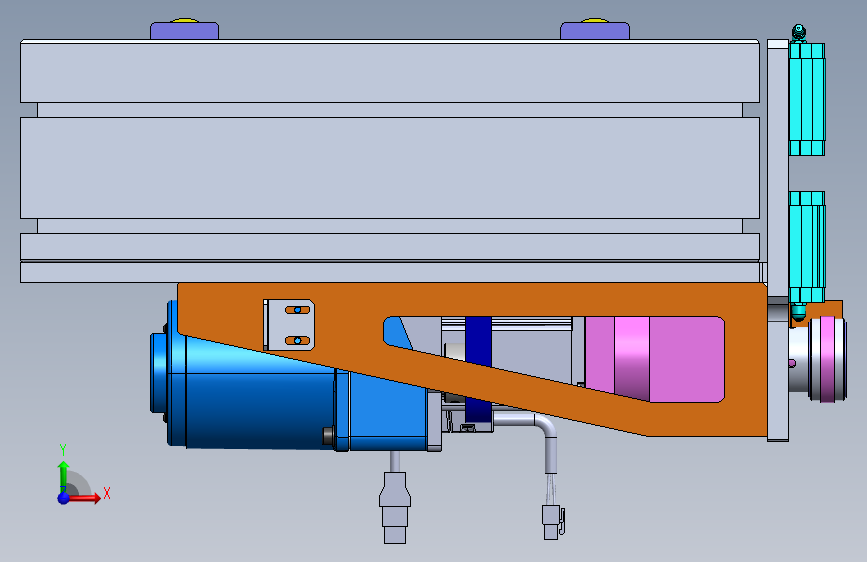Image resolution: width=867 pixels, height=562 pixels.
Task: Select the lower cyan cylinder
Action: click(807, 247)
